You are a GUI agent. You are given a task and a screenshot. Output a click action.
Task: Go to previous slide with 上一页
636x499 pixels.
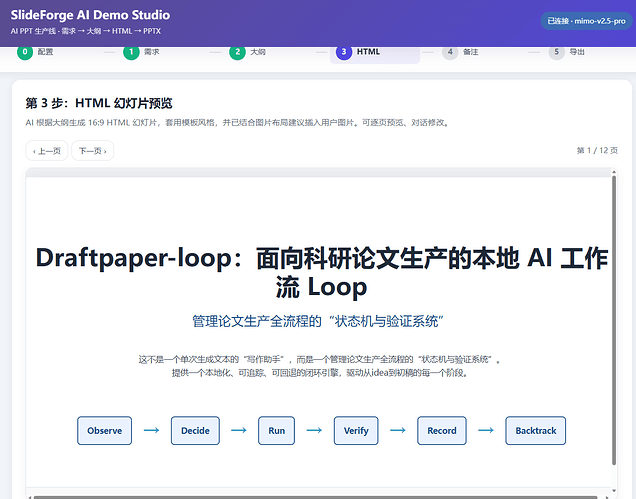tap(47, 151)
